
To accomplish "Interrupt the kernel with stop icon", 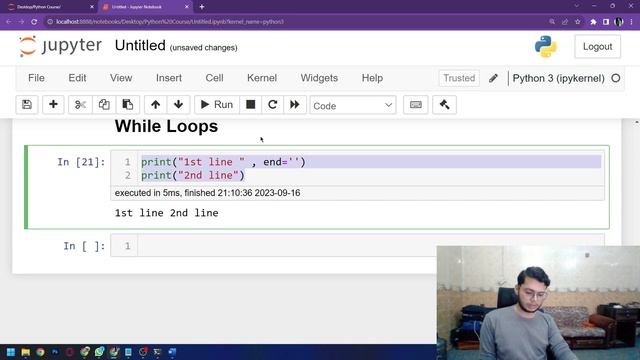I will click(x=251, y=105).
